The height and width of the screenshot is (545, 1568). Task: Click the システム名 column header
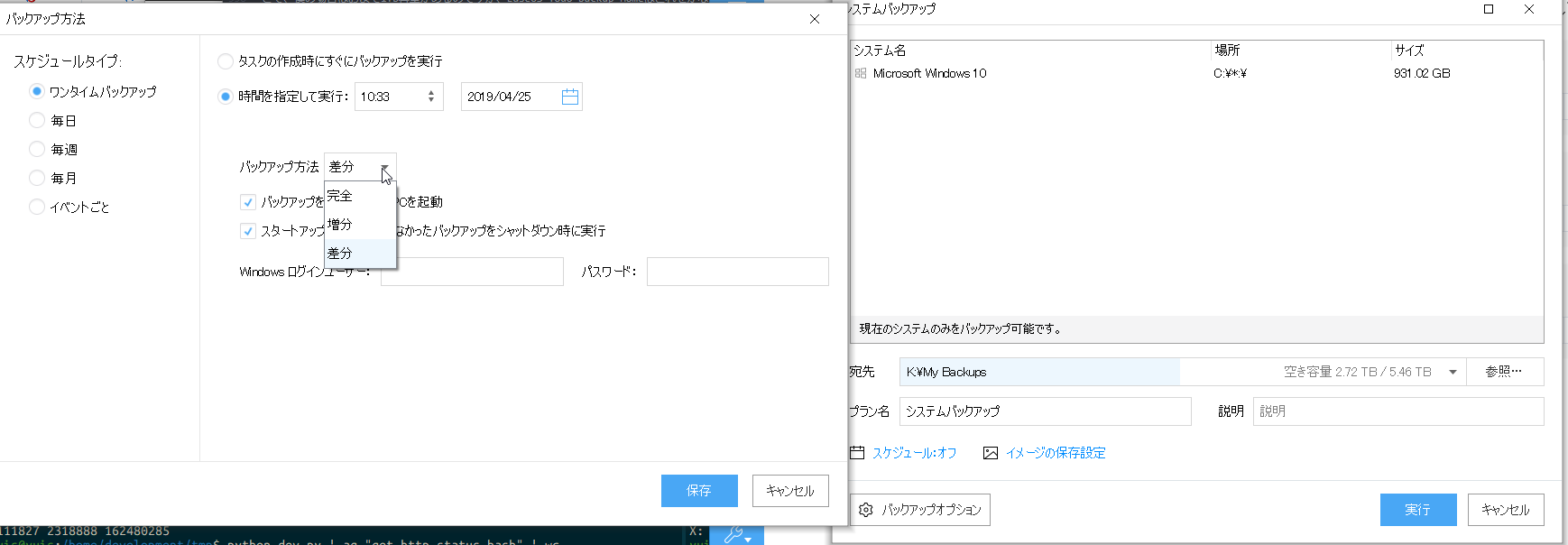click(x=880, y=51)
